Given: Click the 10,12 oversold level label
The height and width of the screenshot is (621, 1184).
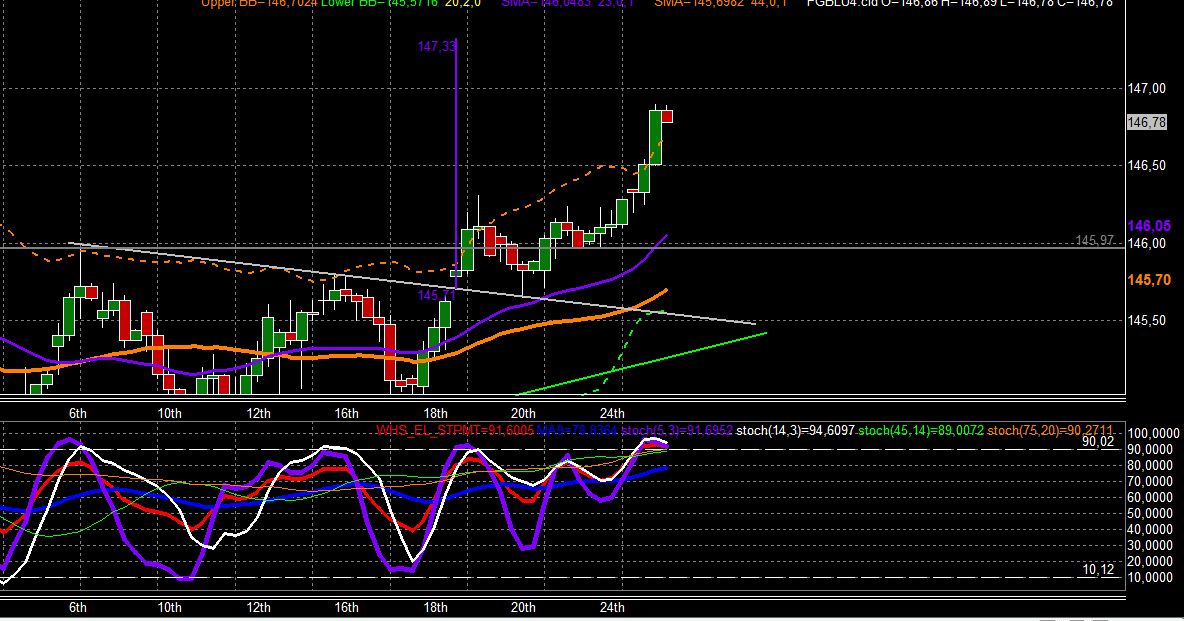Looking at the screenshot, I should [1097, 570].
